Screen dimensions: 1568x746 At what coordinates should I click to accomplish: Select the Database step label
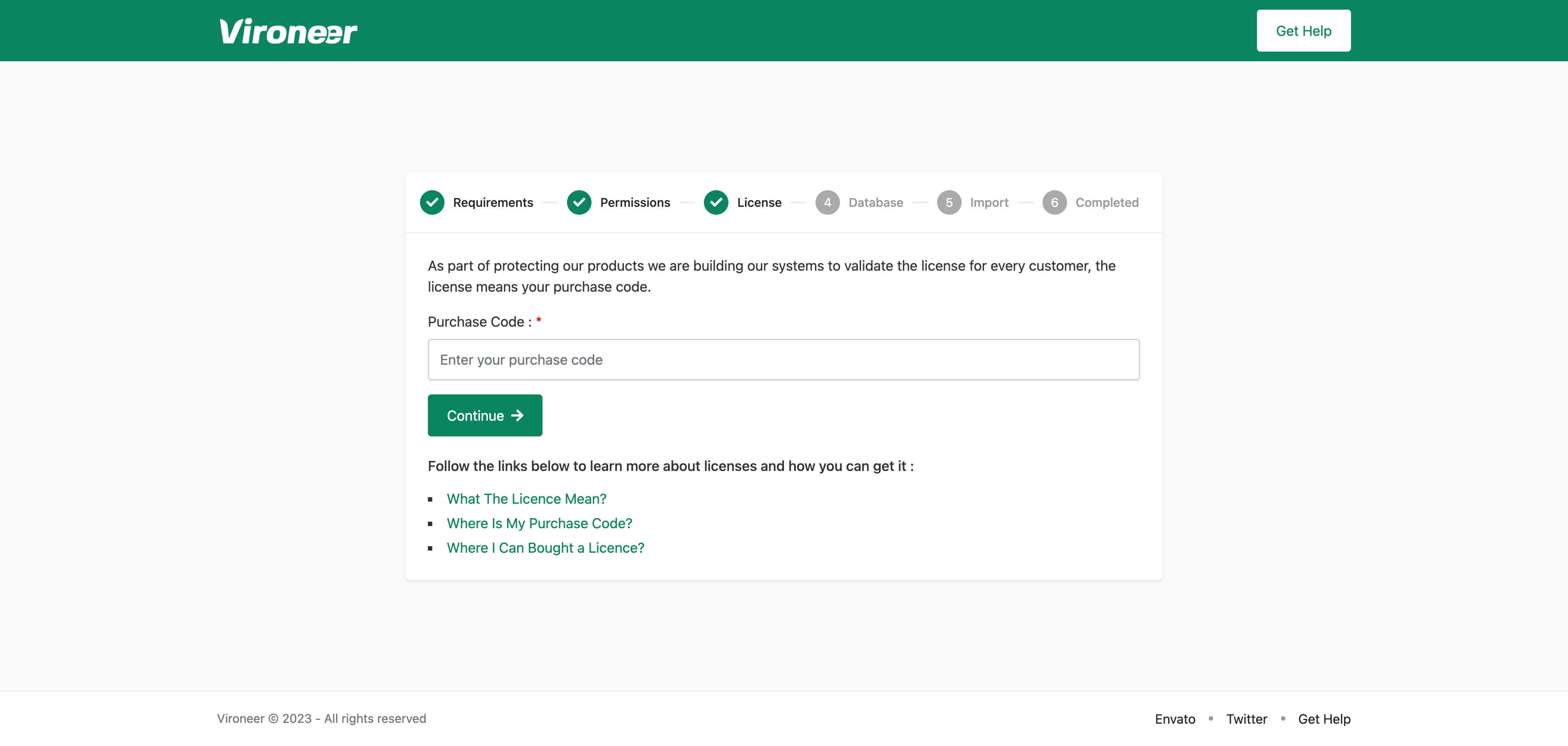point(875,202)
